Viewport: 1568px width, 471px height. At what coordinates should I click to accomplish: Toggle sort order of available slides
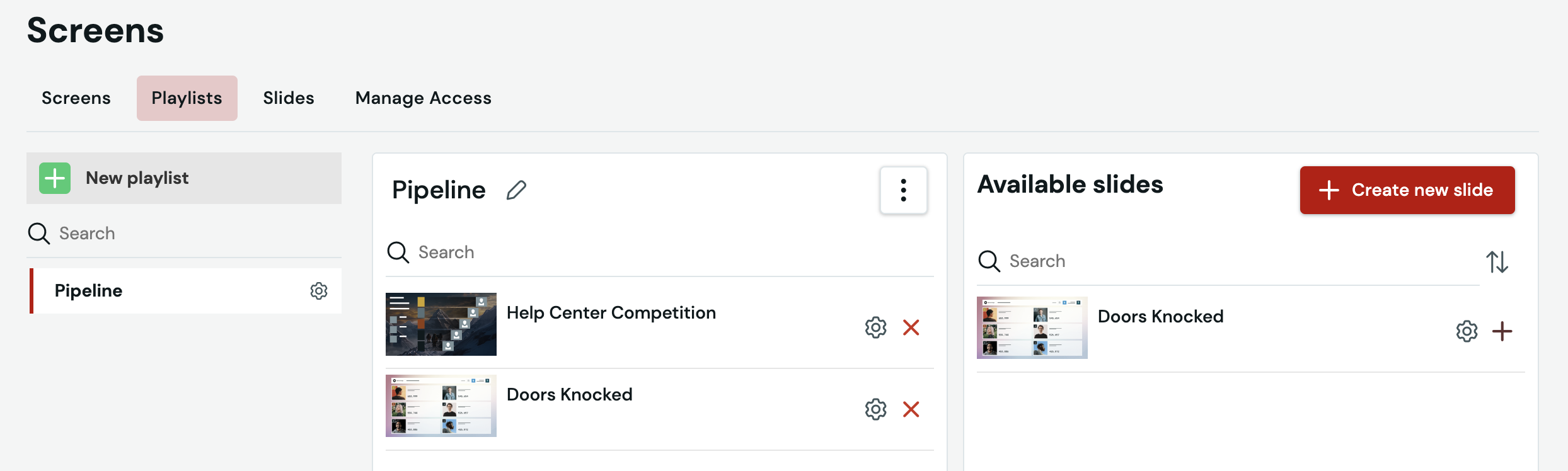1497,261
